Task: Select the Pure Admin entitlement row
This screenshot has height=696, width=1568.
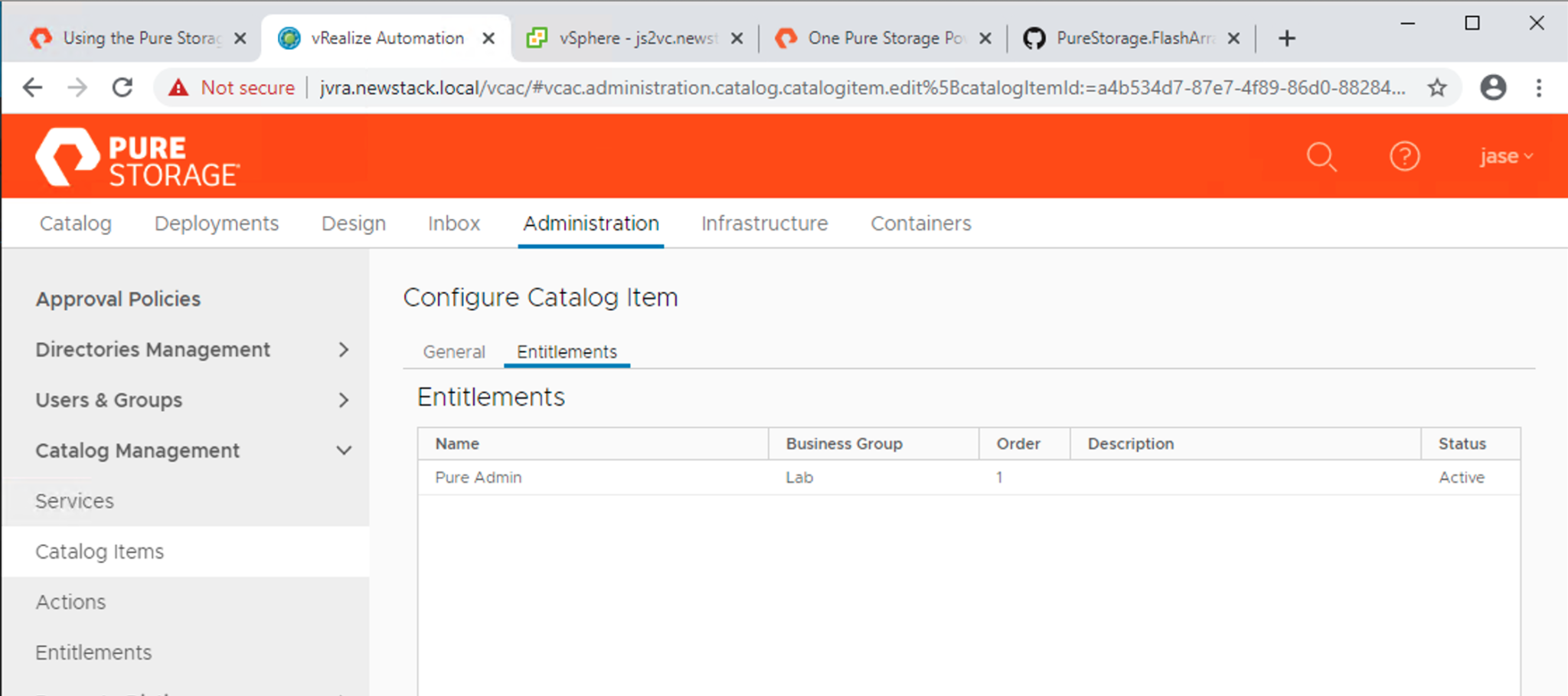Action: [x=479, y=478]
